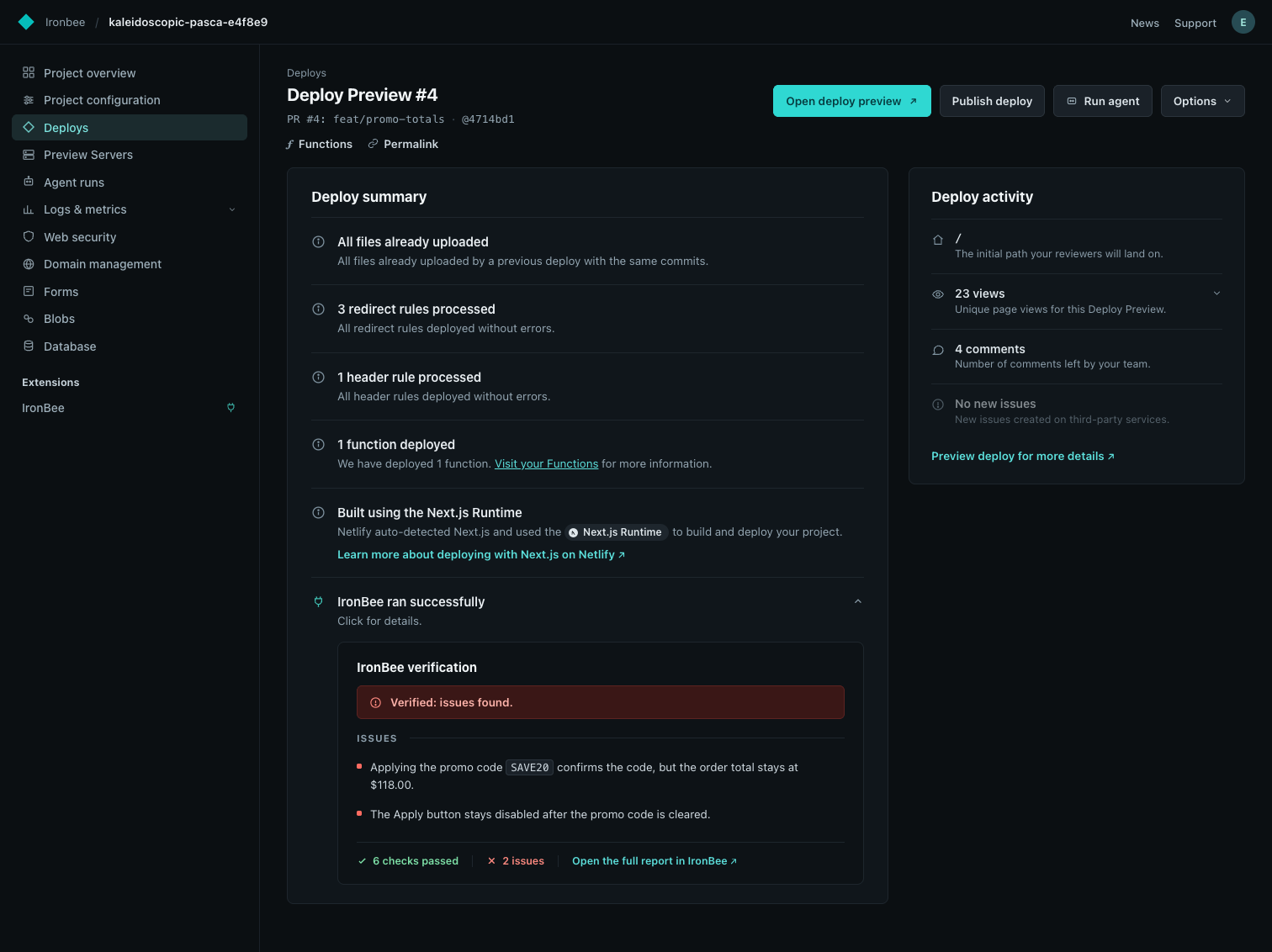Image resolution: width=1272 pixels, height=952 pixels.
Task: Click the info icon beside All files already uploaded
Action: point(319,241)
